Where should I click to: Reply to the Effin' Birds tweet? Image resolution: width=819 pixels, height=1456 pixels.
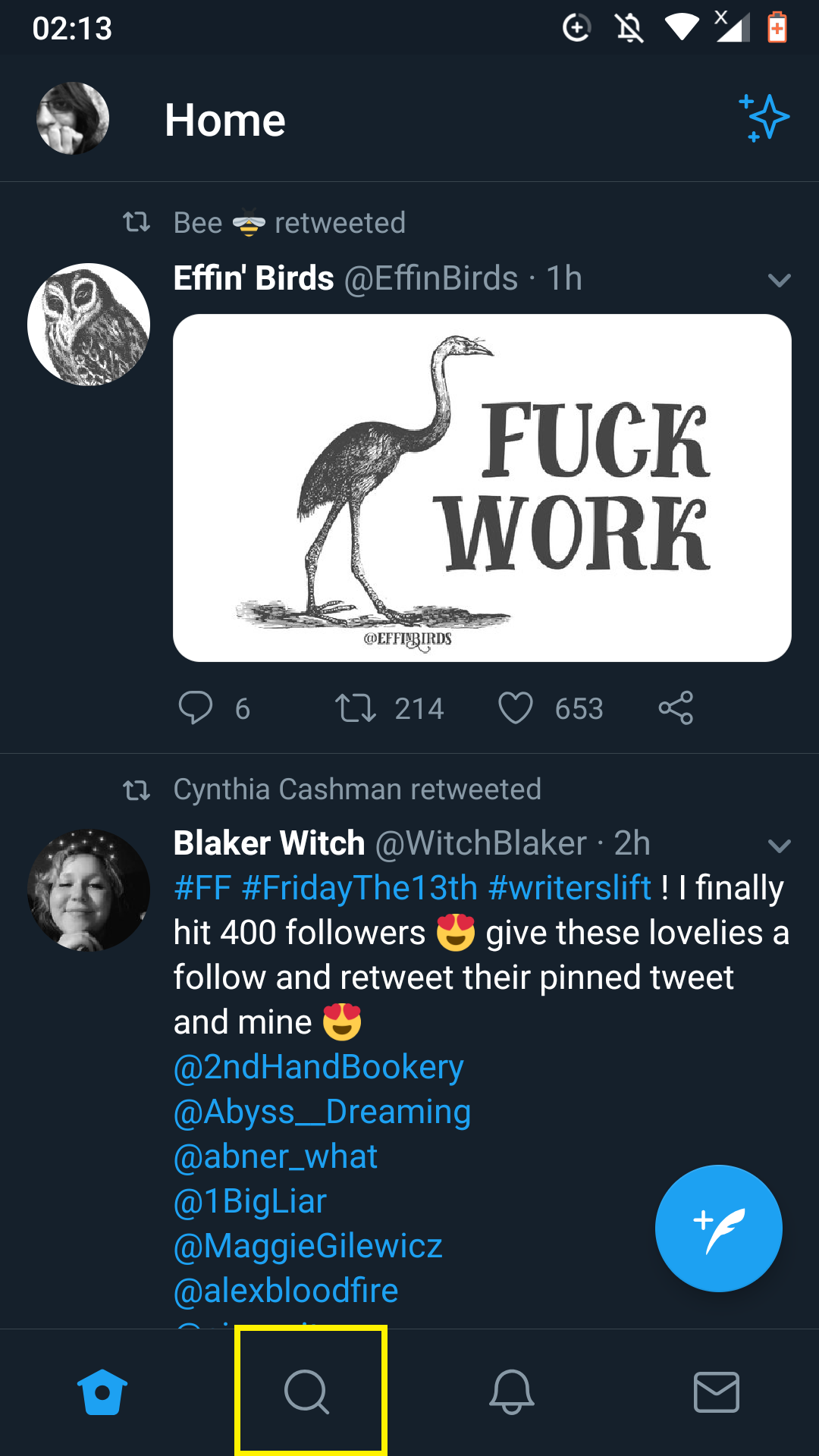pos(196,708)
